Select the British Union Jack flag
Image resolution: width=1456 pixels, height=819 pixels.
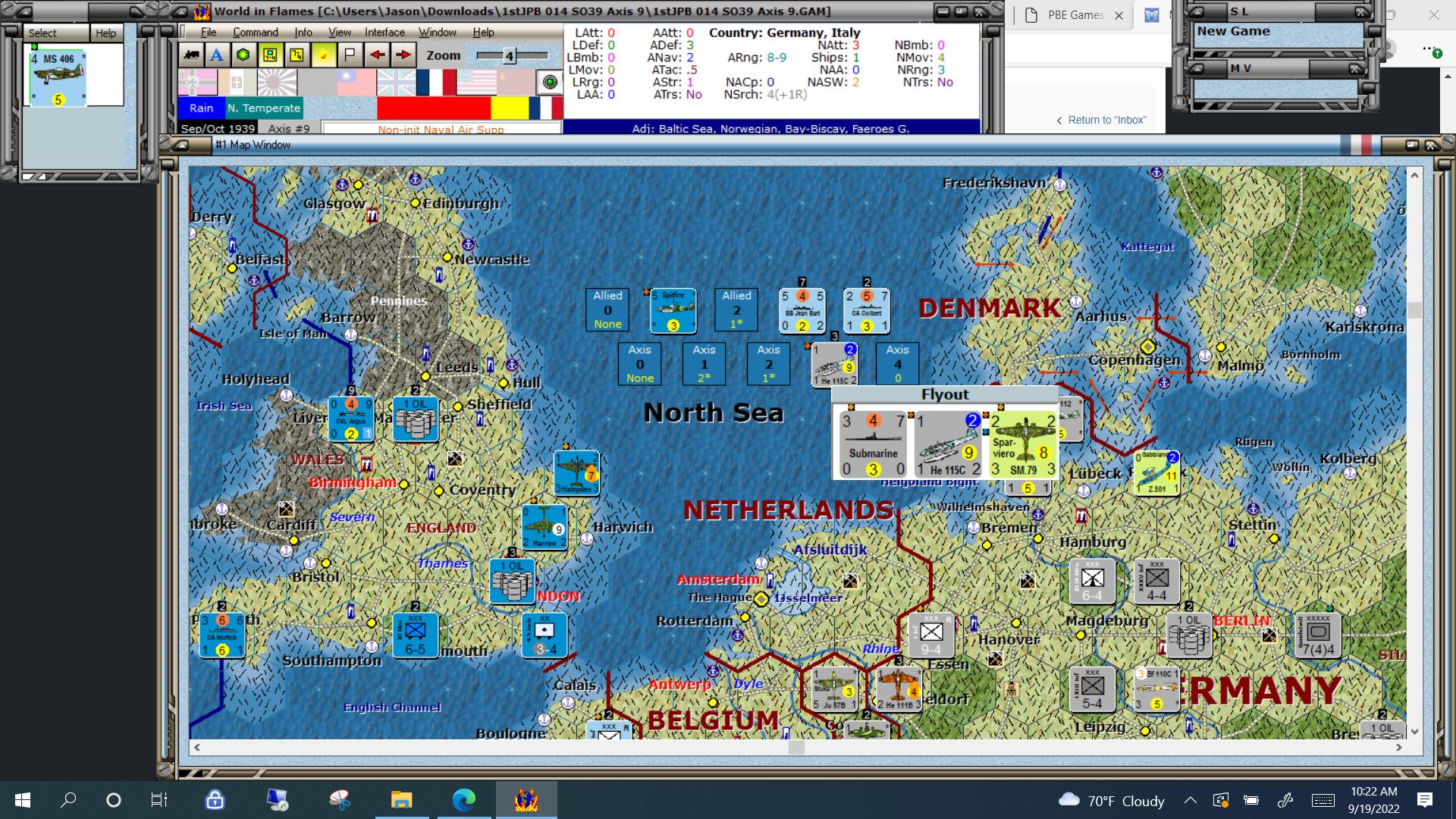(x=396, y=82)
